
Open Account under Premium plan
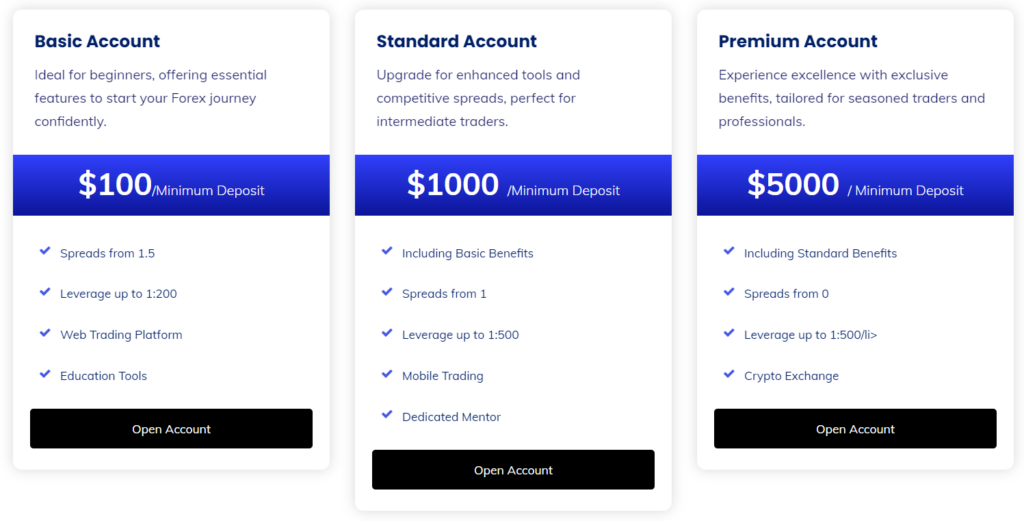(855, 429)
